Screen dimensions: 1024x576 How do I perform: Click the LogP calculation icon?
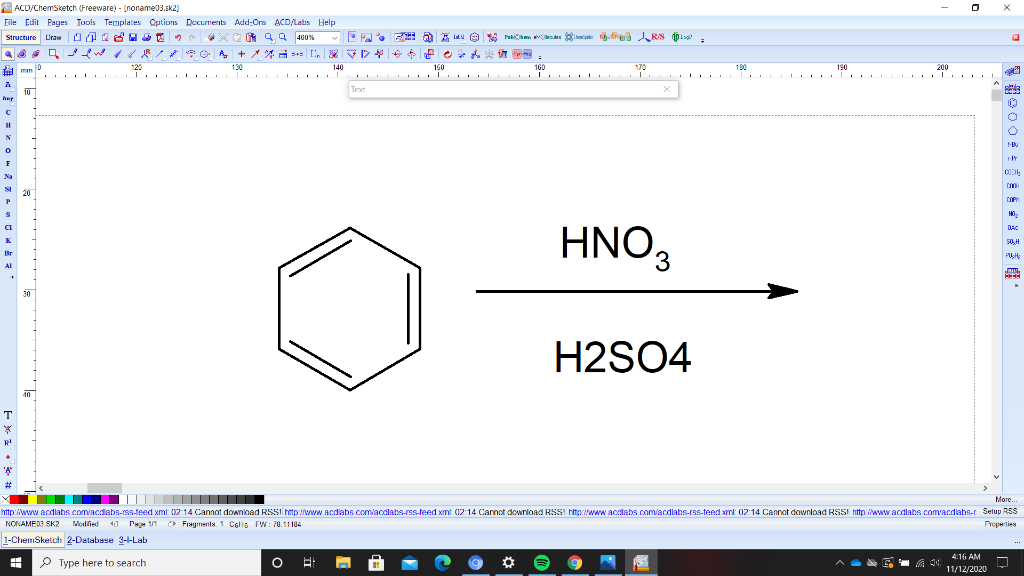pos(681,38)
